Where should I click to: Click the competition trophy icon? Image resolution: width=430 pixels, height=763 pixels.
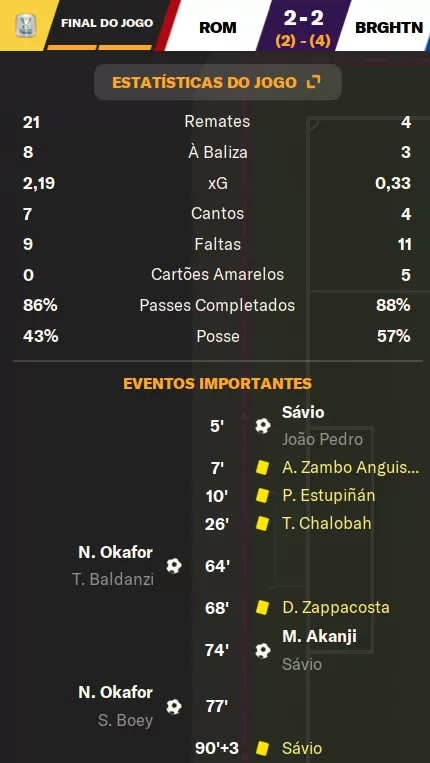pos(24,25)
